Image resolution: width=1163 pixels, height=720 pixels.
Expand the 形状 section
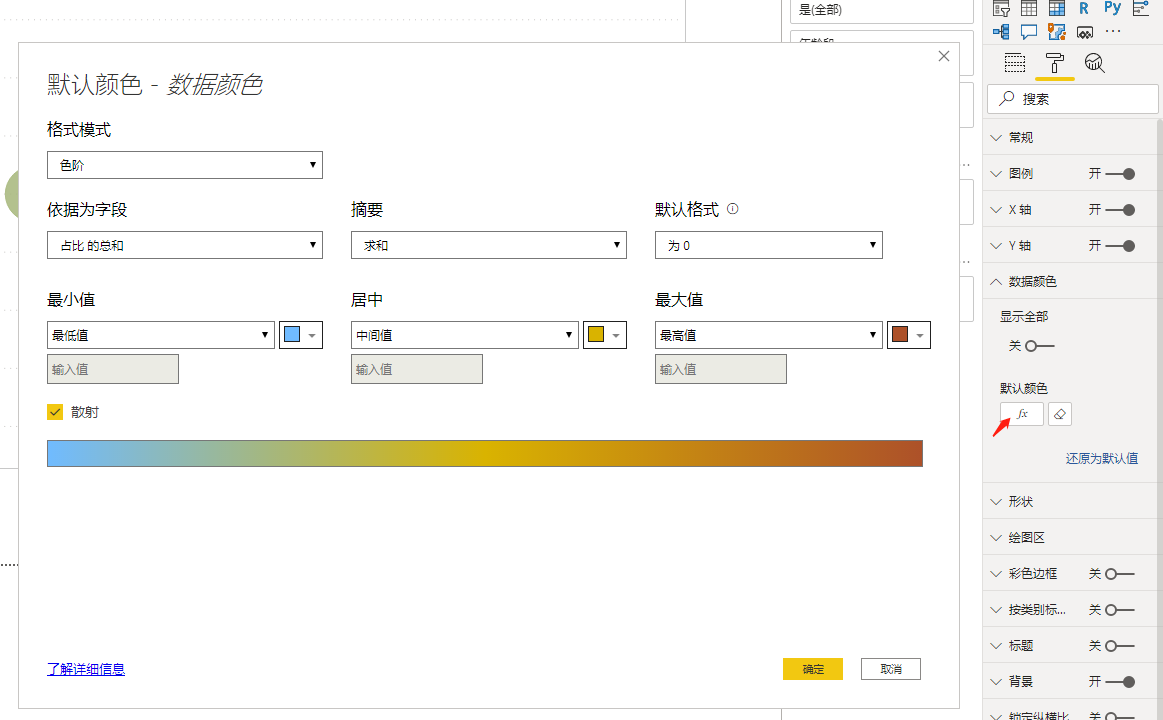click(1020, 502)
